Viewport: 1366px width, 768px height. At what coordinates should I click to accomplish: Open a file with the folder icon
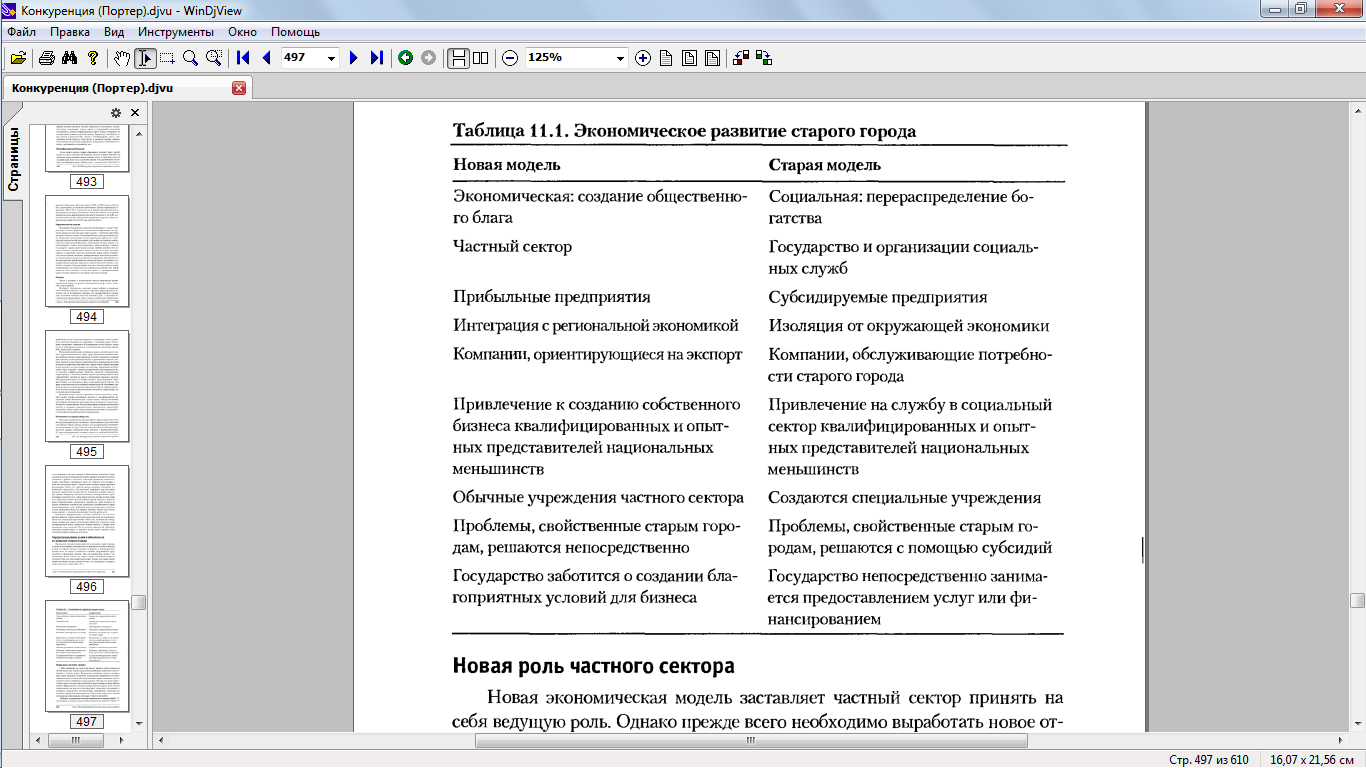point(18,58)
